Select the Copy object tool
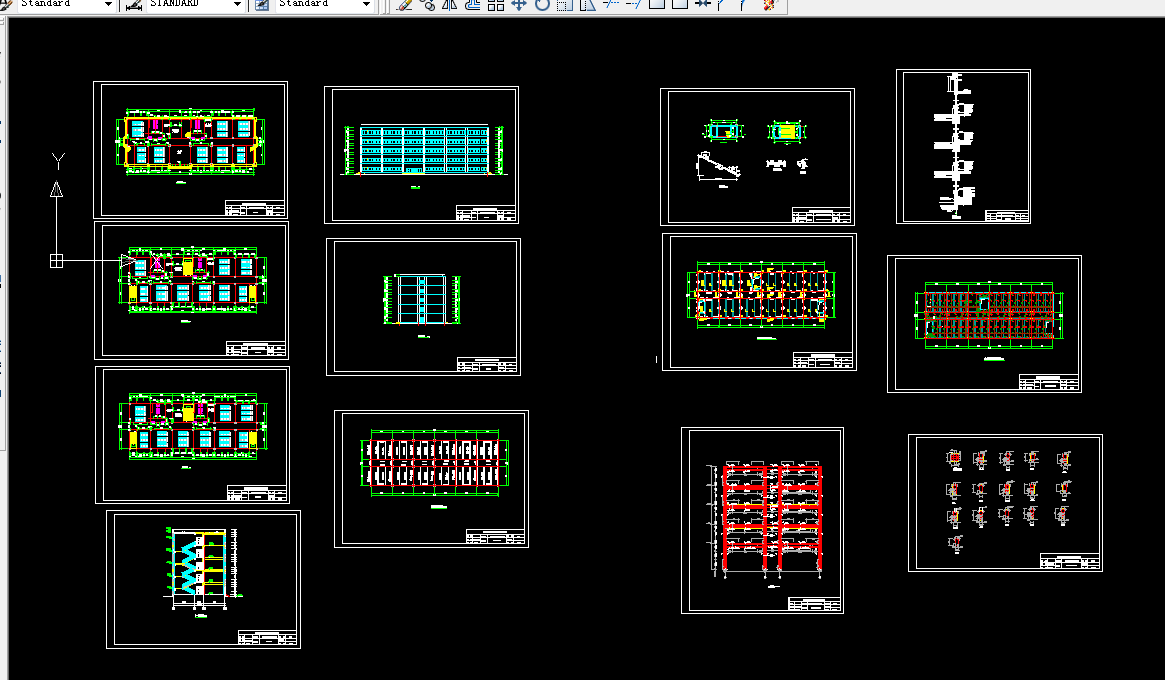 (x=427, y=4)
